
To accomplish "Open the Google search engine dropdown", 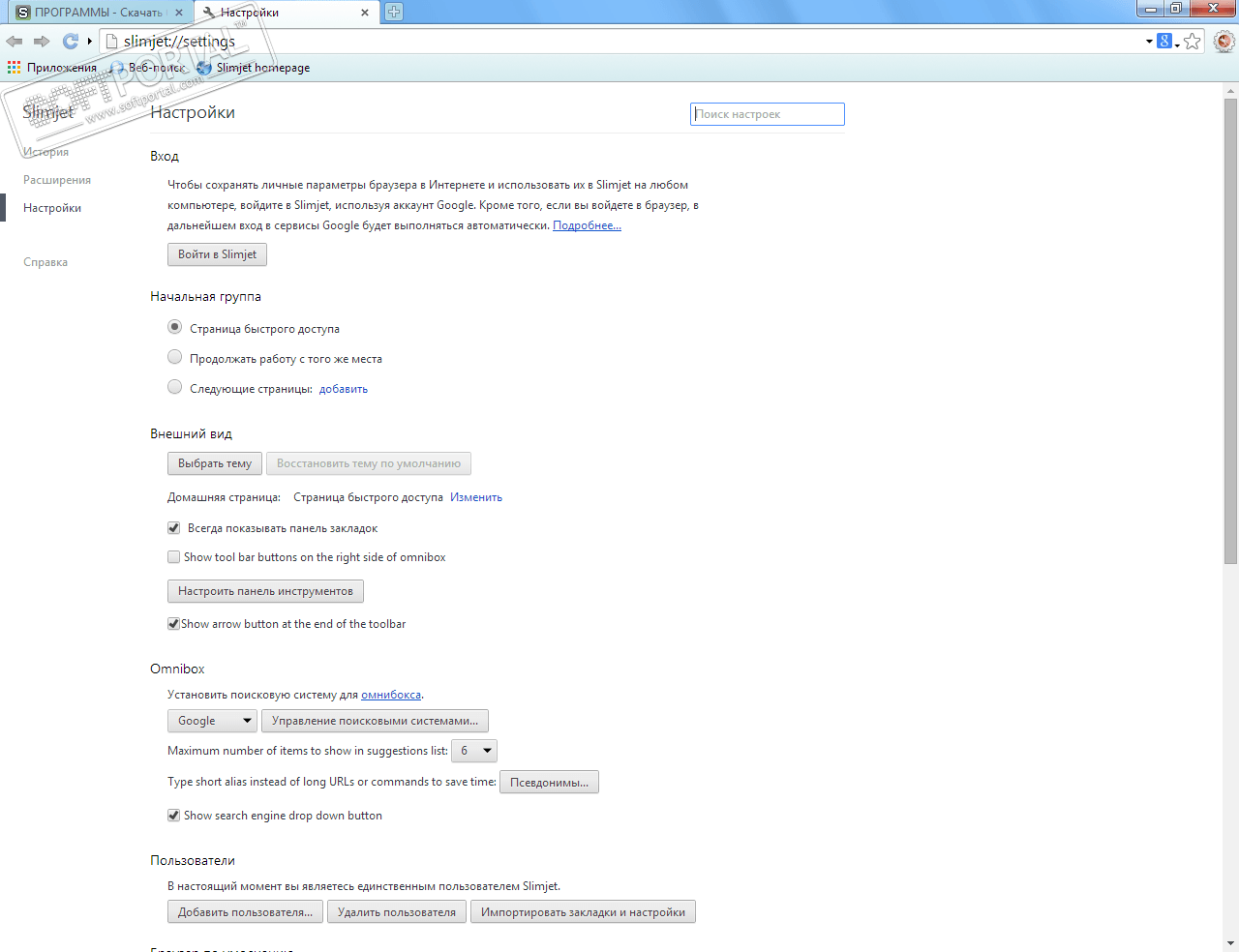I will tap(212, 721).
